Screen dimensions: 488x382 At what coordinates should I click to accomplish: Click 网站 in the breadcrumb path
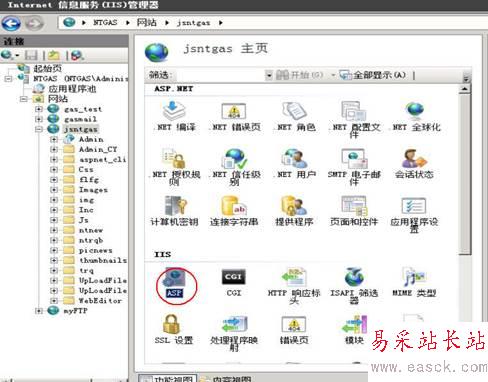pyautogui.click(x=146, y=23)
